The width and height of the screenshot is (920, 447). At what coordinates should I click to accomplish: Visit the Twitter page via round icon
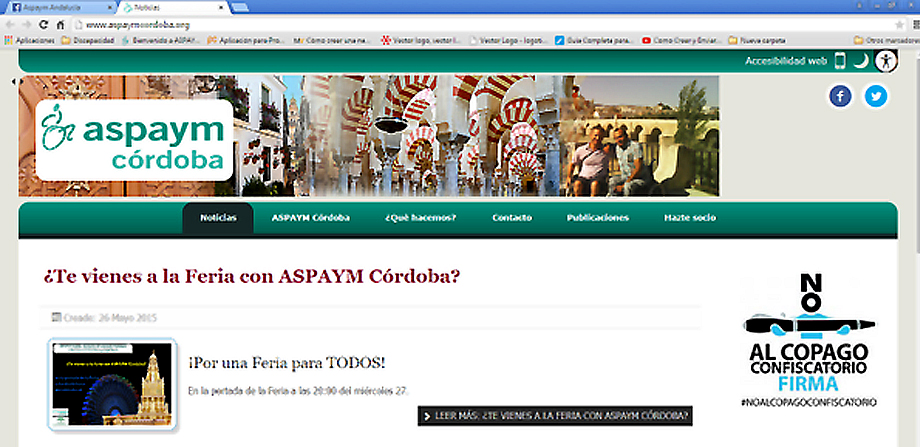pos(875,96)
